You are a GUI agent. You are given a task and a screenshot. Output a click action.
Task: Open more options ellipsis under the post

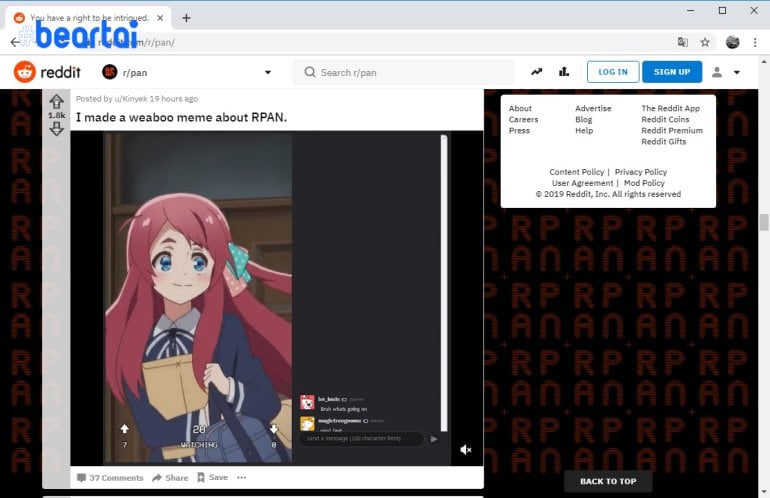click(x=241, y=478)
